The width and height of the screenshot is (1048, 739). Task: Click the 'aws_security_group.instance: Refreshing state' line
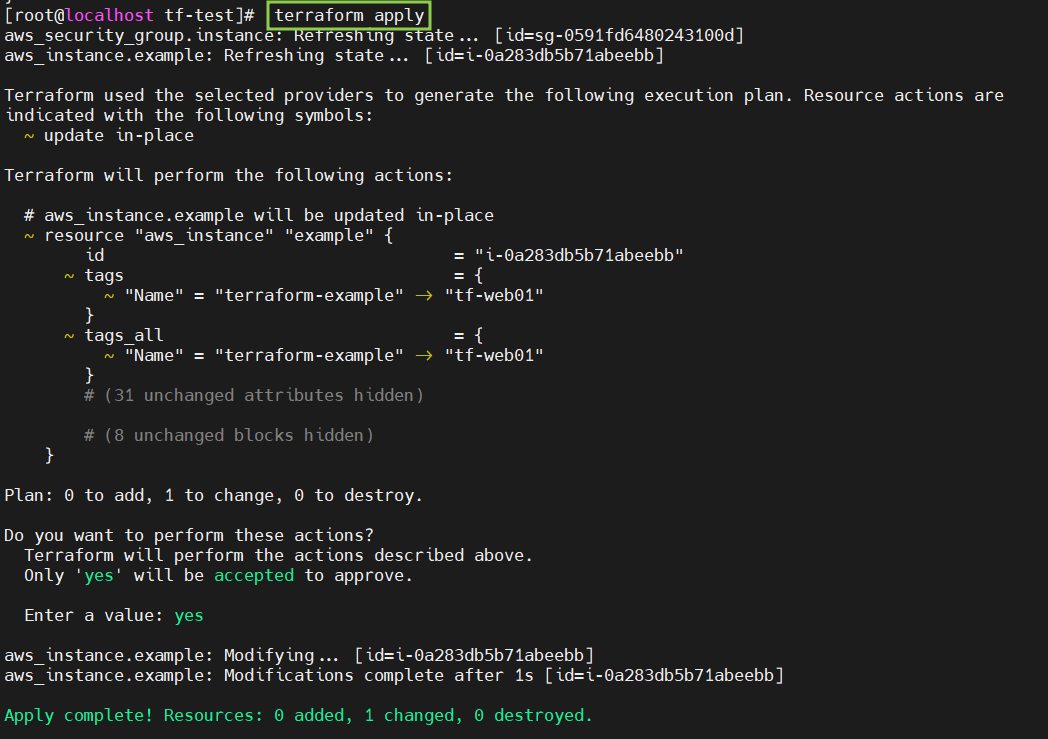pyautogui.click(x=374, y=35)
